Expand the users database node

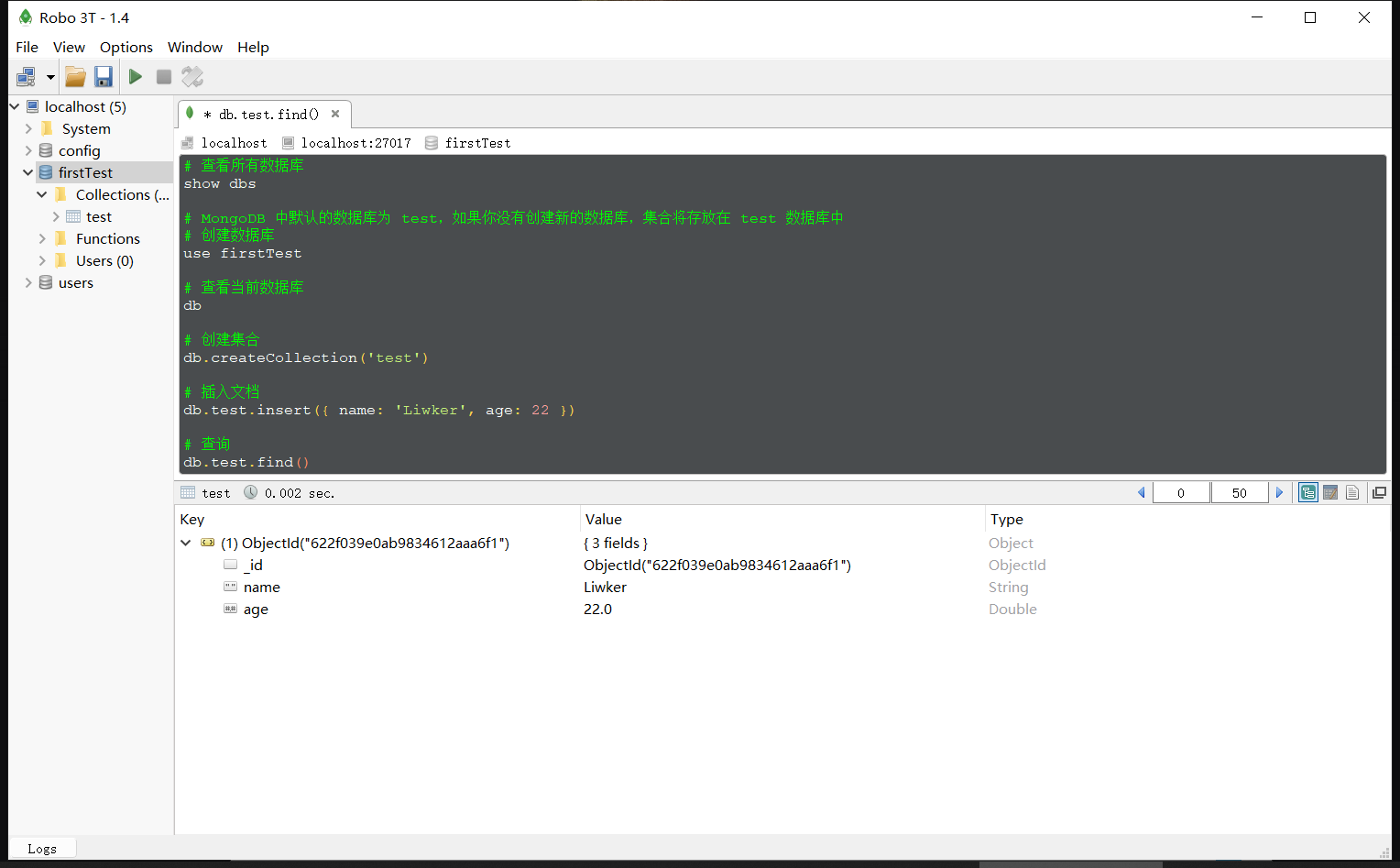coord(28,282)
